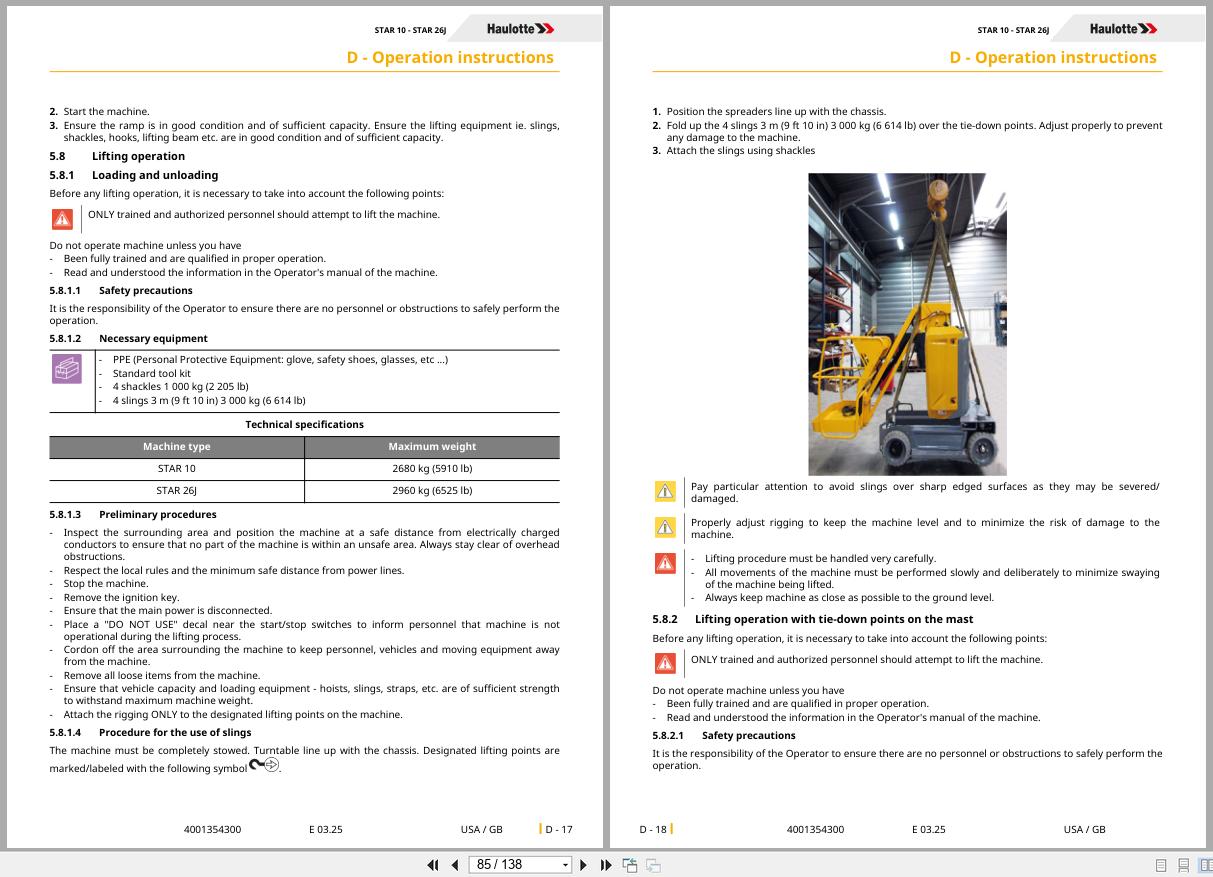Screen dimensions: 1213x877
Task: Click the '5.8.2.1 Safety precautions' heading
Action: (724, 735)
